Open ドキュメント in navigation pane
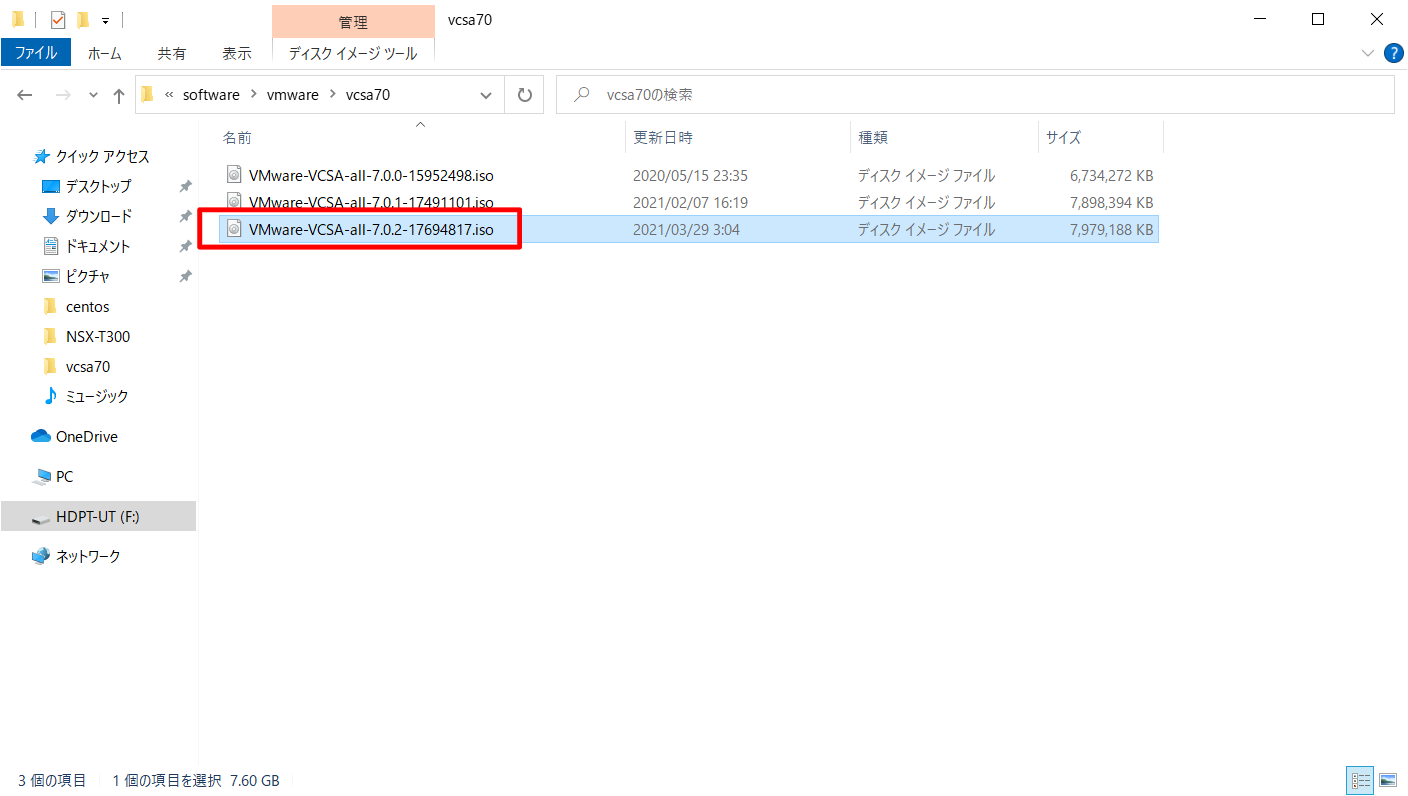The width and height of the screenshot is (1408, 796). 98,246
